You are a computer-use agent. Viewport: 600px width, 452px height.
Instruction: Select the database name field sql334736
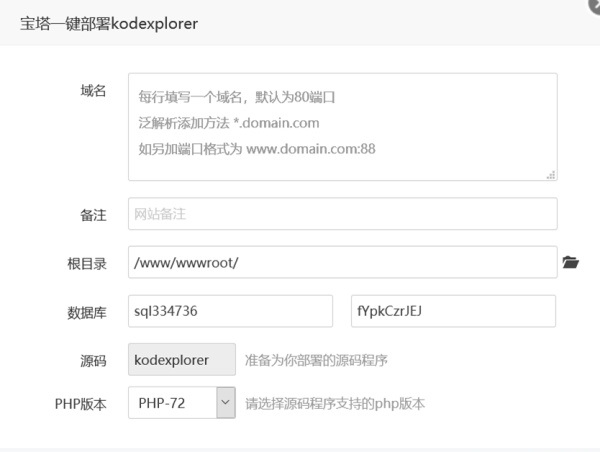230,311
